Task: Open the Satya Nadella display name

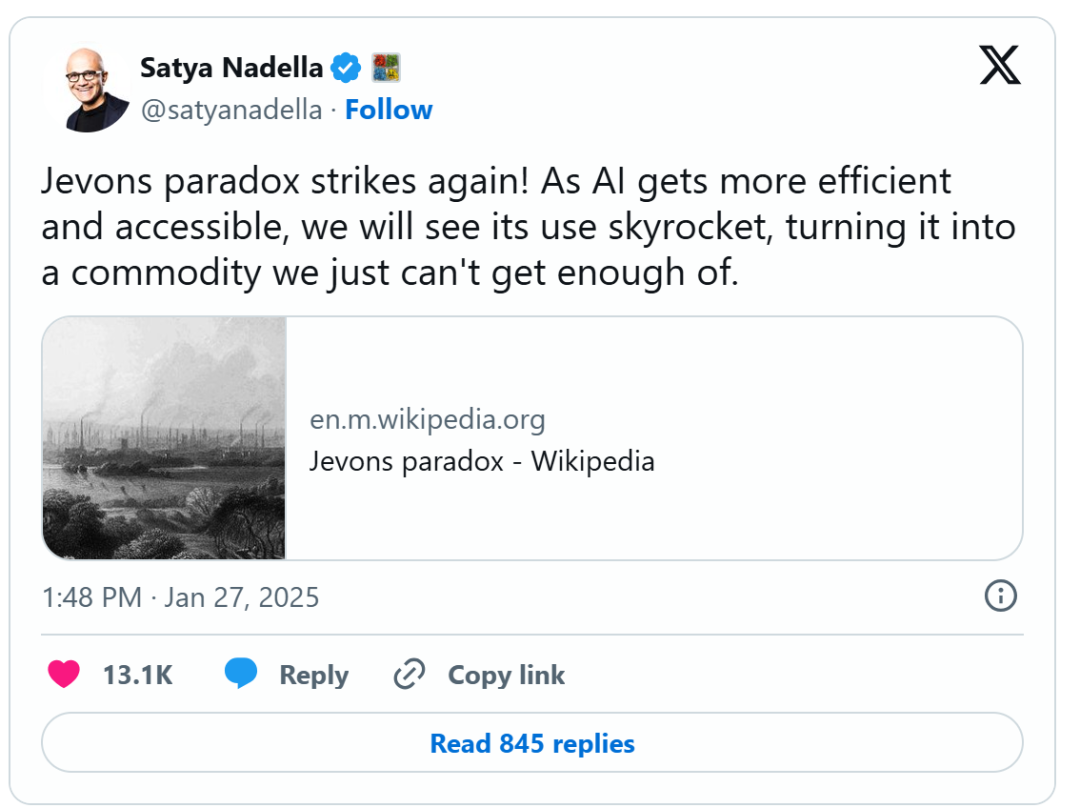Action: tap(231, 68)
